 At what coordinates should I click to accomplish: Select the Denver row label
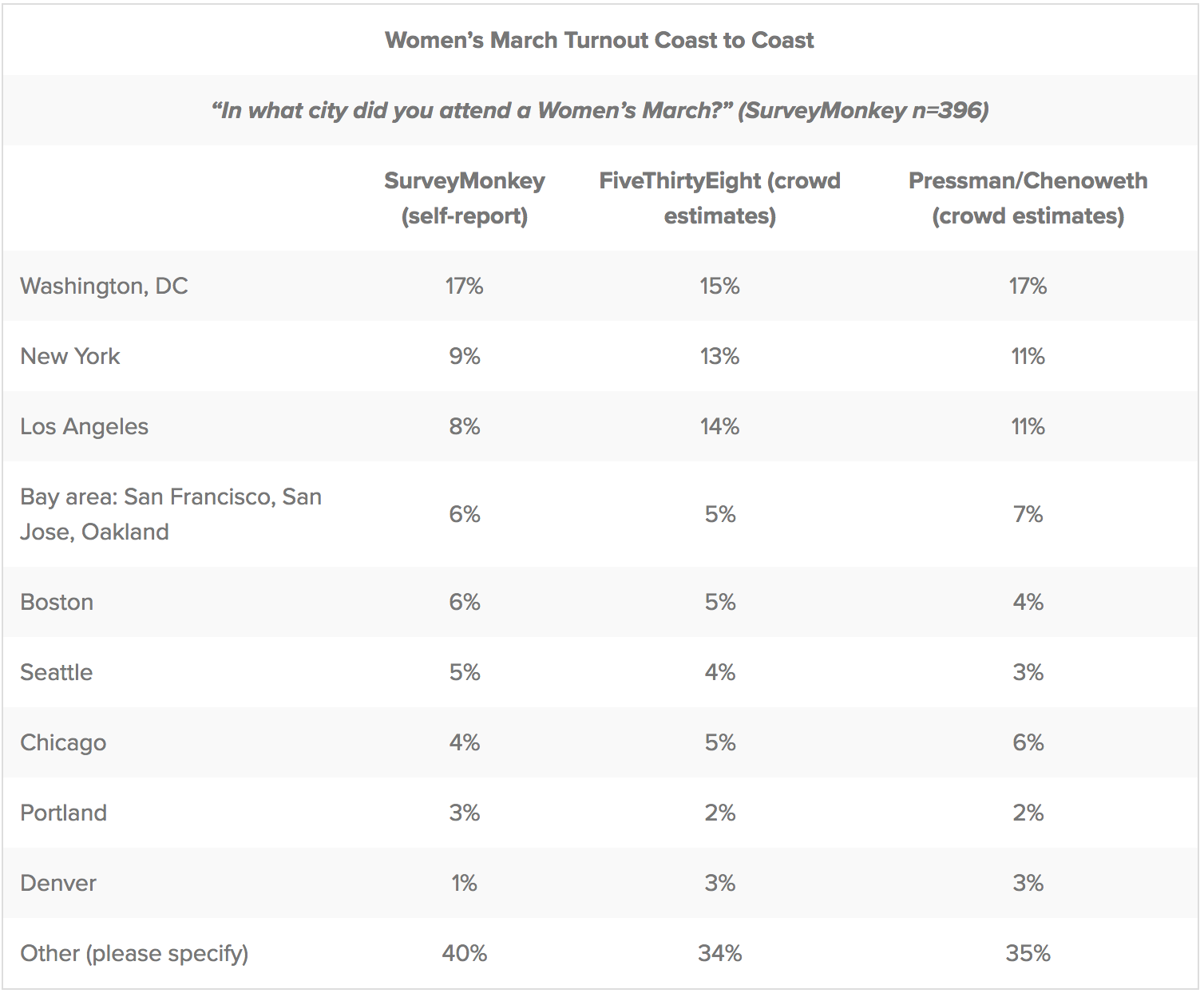click(58, 883)
